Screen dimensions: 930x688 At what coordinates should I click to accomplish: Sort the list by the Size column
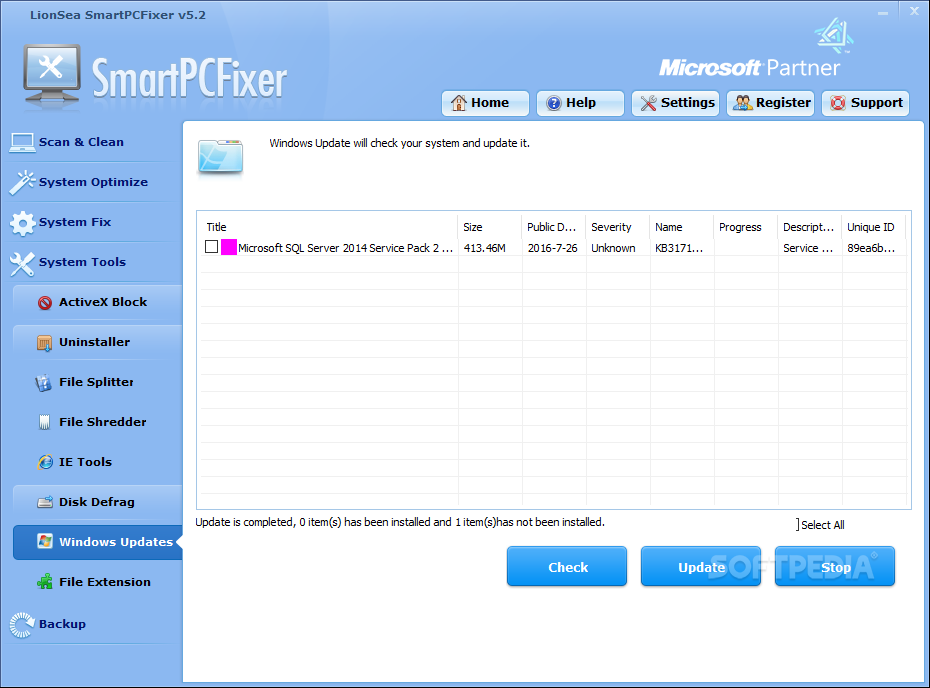tap(490, 227)
